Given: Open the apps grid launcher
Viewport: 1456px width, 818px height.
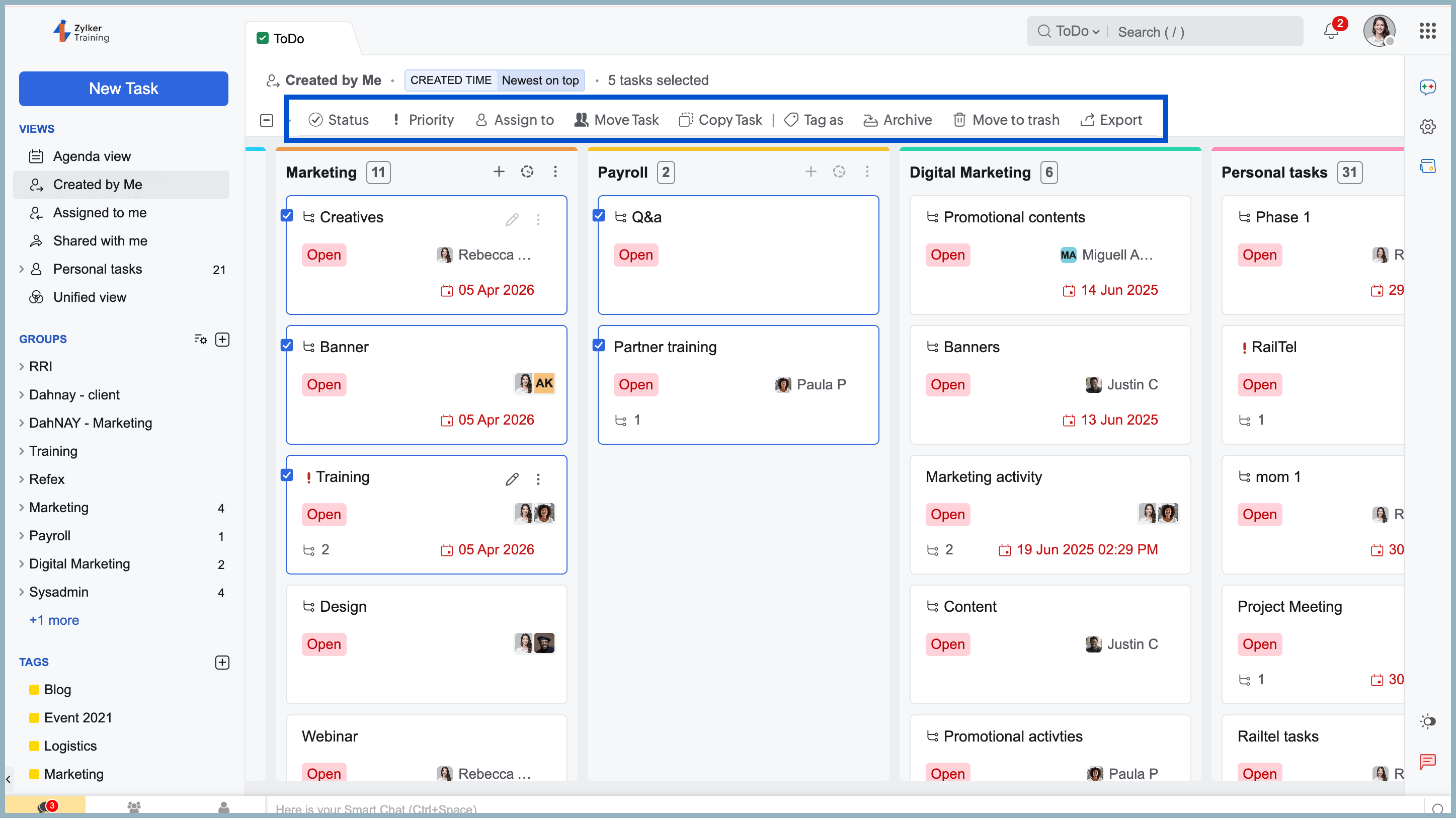Looking at the screenshot, I should tap(1427, 31).
